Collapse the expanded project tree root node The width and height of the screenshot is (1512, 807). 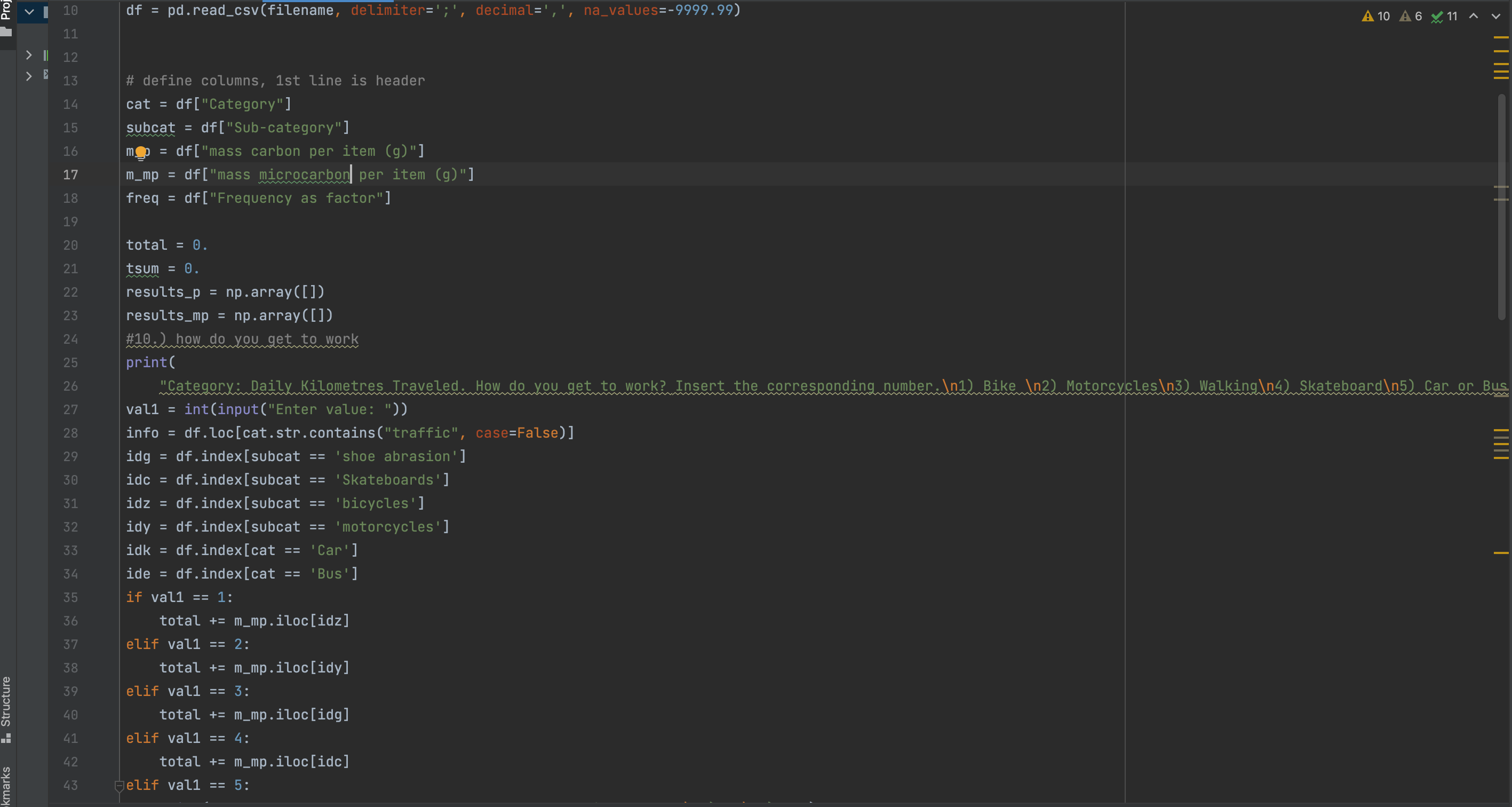pyautogui.click(x=29, y=11)
